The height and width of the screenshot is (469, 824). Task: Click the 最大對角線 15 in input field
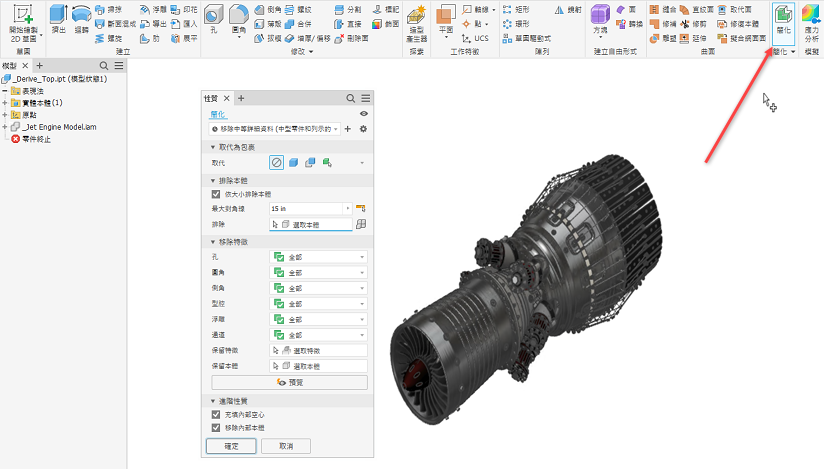pyautogui.click(x=306, y=209)
